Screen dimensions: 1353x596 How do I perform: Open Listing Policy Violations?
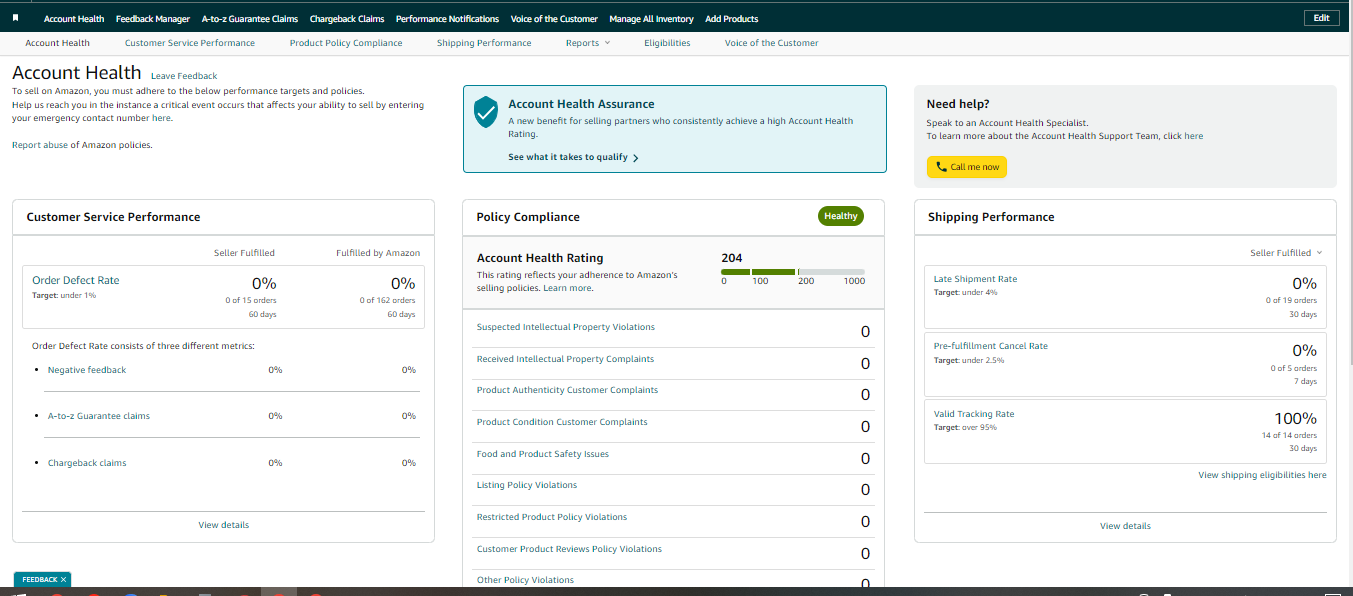527,485
